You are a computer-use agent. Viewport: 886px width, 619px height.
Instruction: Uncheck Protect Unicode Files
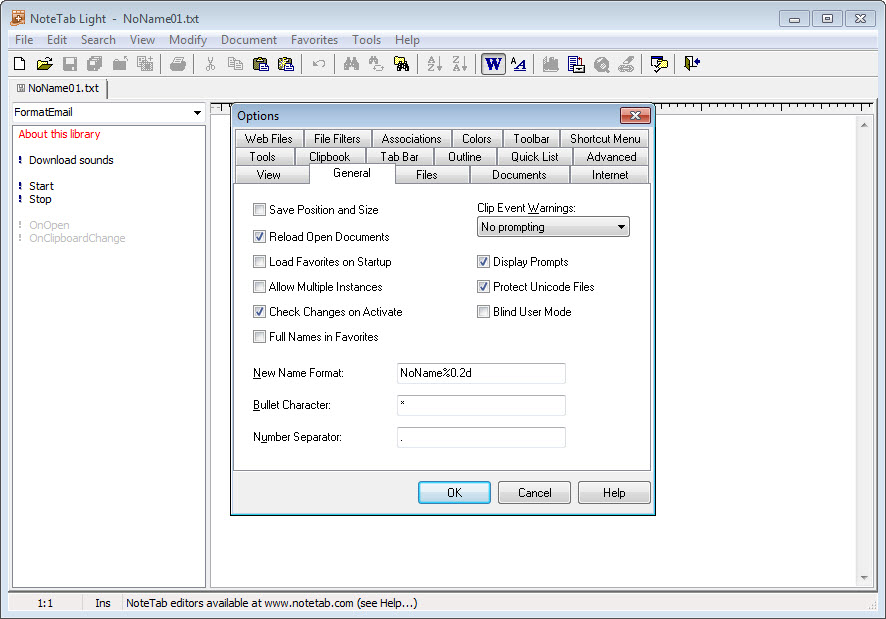(483, 287)
